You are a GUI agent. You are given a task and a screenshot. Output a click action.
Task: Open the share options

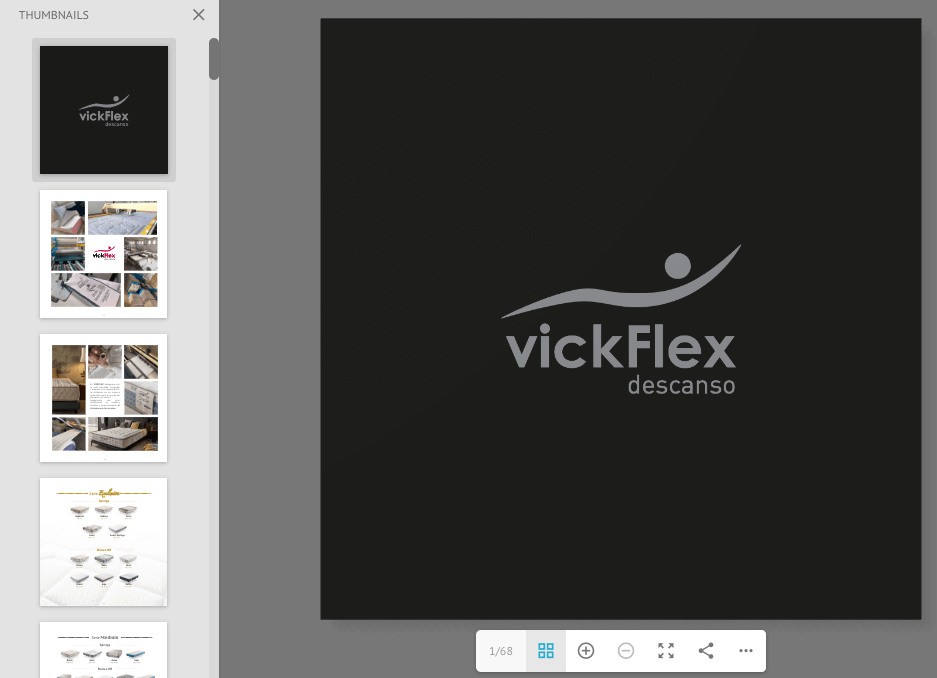[706, 651]
